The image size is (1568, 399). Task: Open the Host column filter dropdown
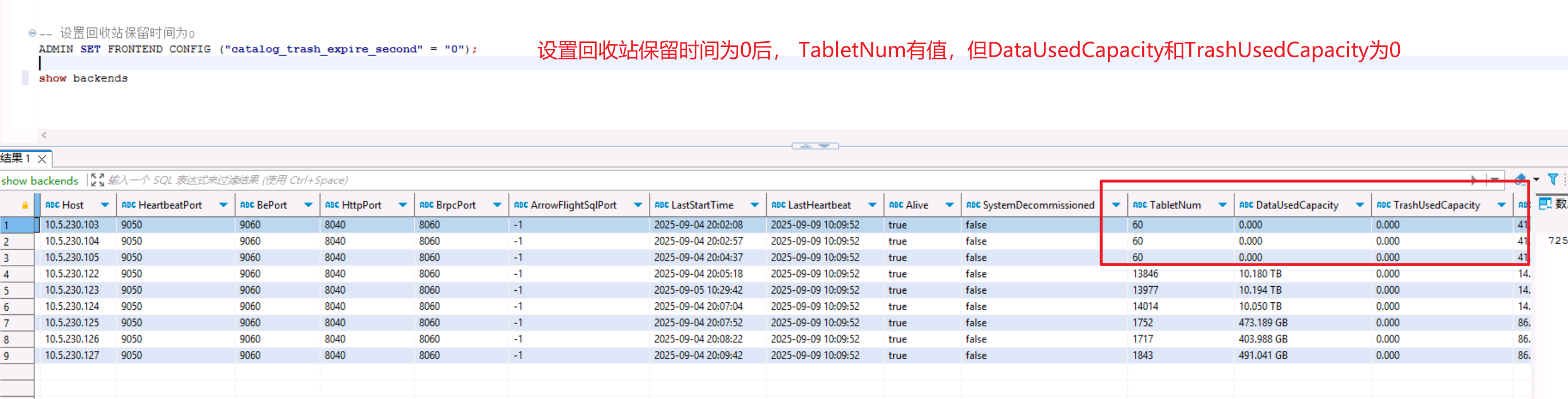coord(105,206)
